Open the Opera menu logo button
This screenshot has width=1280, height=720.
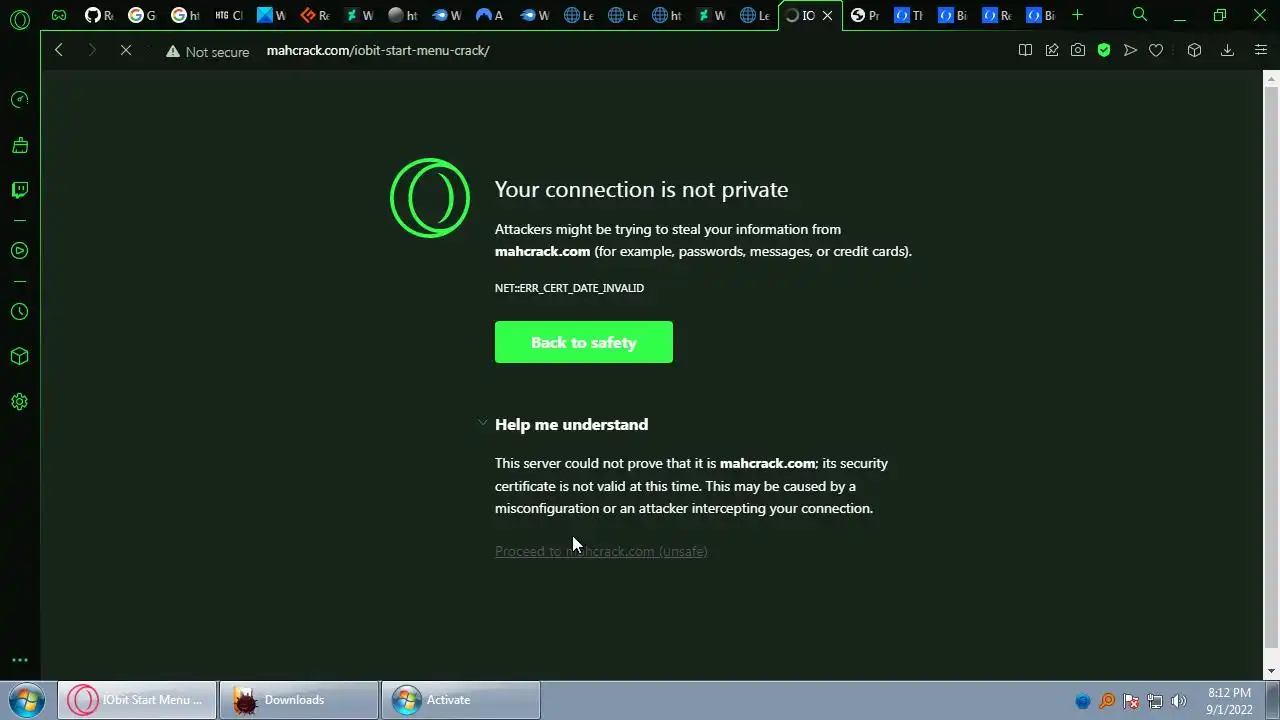19,19
